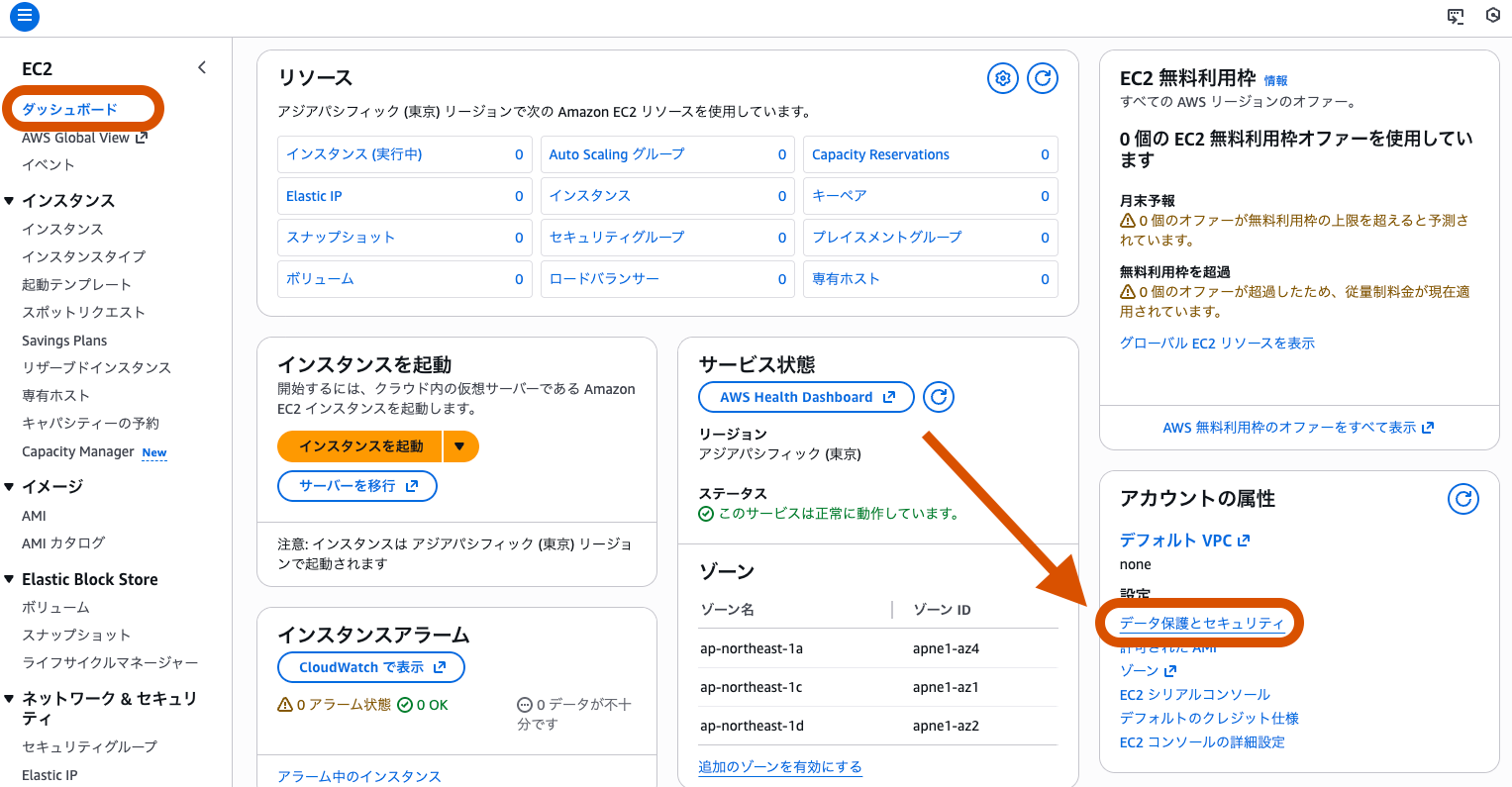Click the CloudWatch で表示 button
1512x787 pixels.
tap(371, 667)
